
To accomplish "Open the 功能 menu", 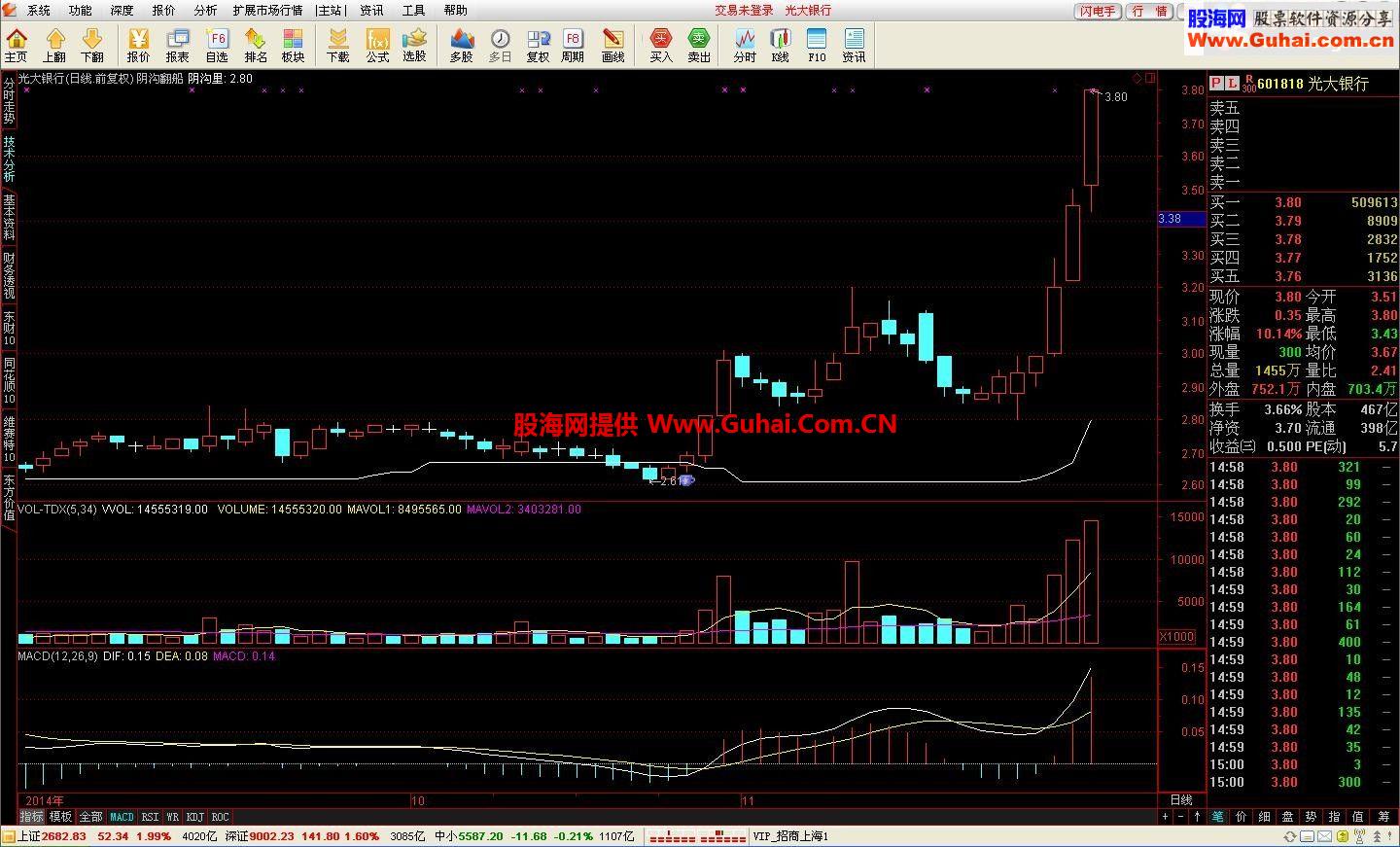I will tap(81, 11).
